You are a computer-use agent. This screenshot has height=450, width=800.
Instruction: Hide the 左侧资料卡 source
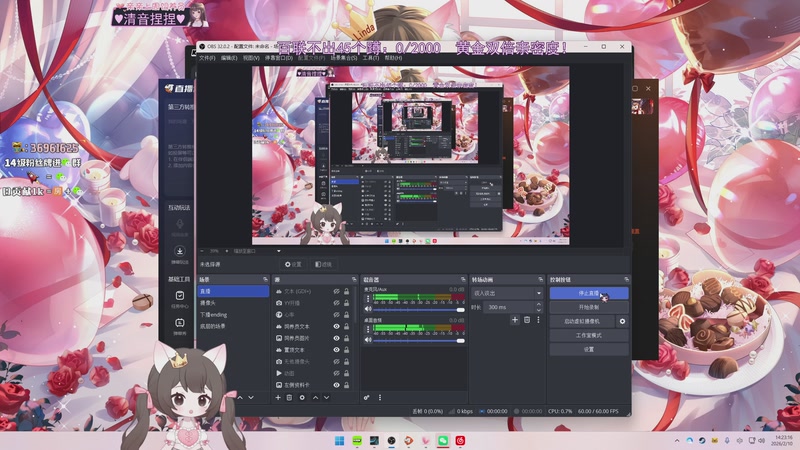click(x=336, y=385)
